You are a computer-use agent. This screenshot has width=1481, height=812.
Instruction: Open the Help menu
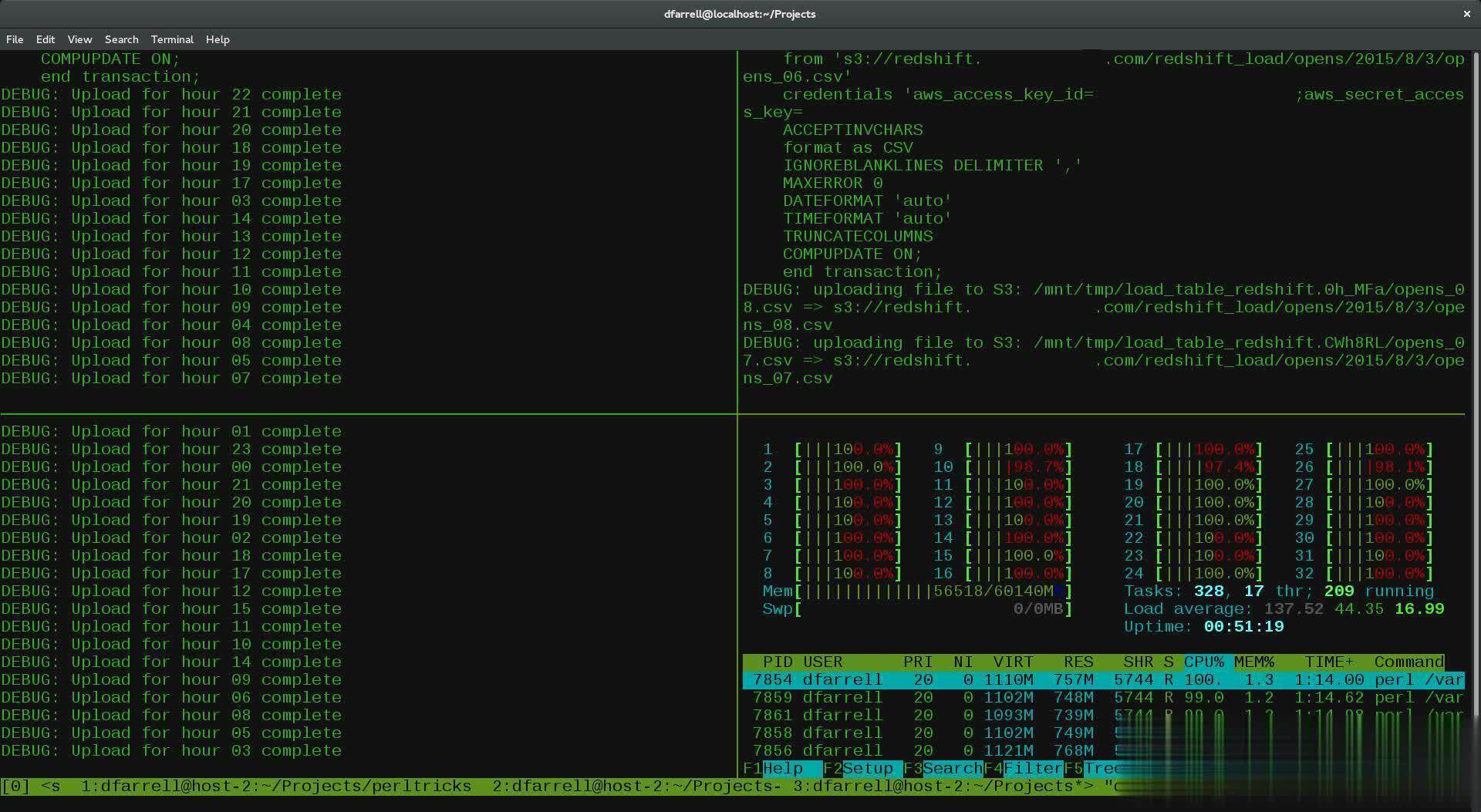pyautogui.click(x=218, y=39)
